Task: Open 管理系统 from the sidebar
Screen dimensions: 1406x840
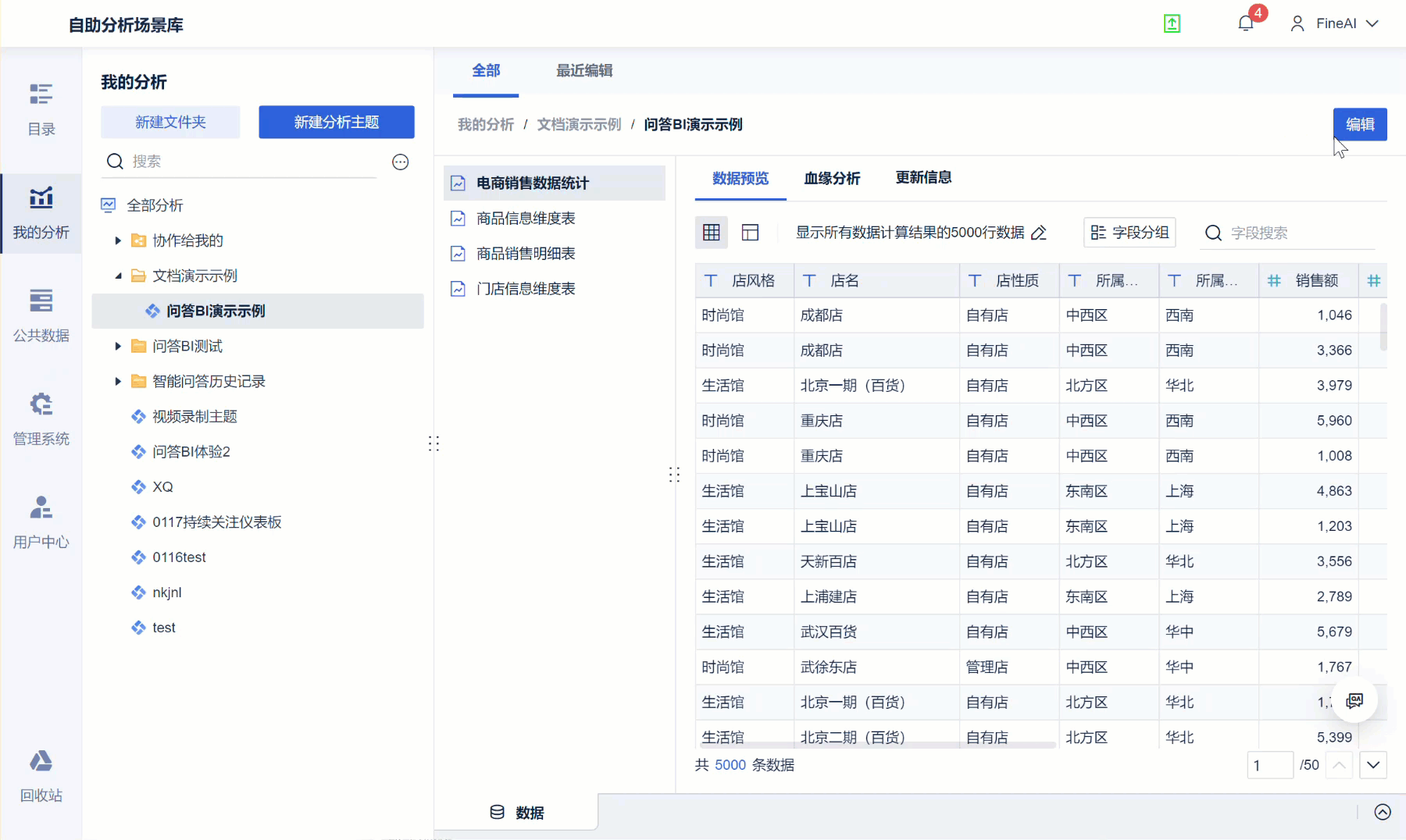Action: 41,418
